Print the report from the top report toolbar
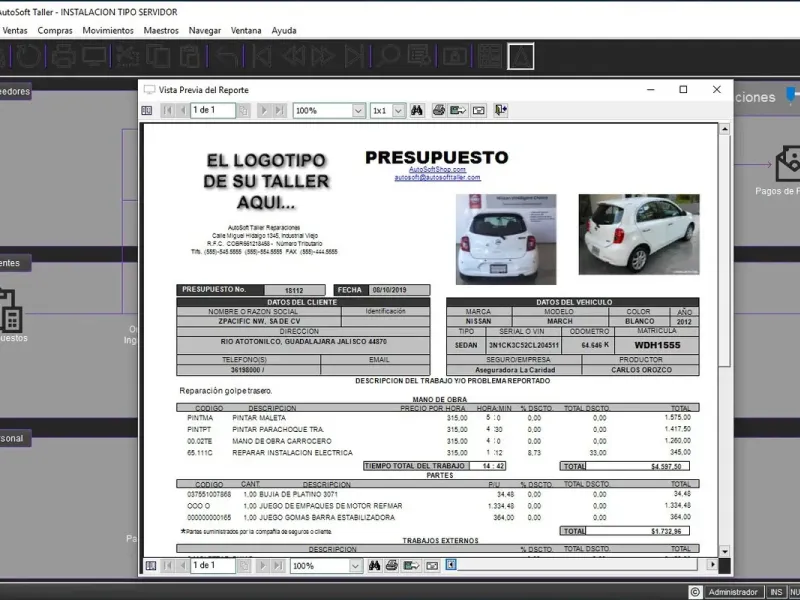Viewport: 800px width, 600px height. click(438, 110)
